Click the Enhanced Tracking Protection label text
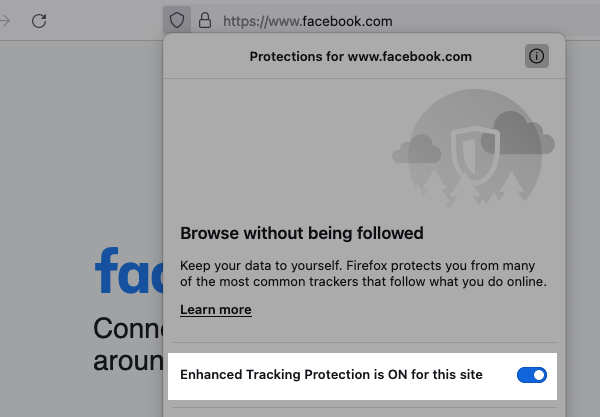Viewport: 600px width, 417px height. point(331,375)
